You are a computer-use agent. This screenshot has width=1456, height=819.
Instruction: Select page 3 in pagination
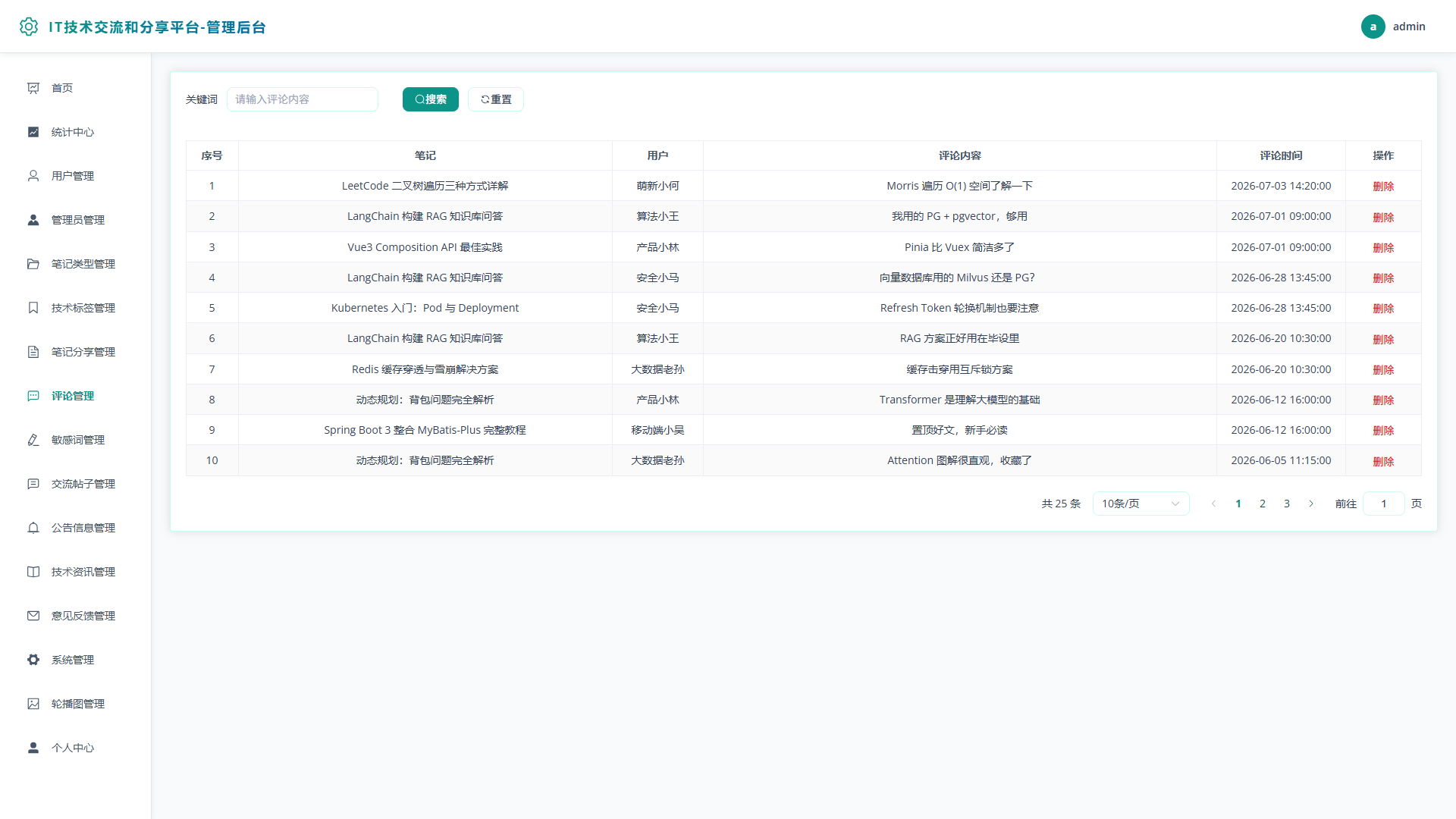(x=1287, y=504)
